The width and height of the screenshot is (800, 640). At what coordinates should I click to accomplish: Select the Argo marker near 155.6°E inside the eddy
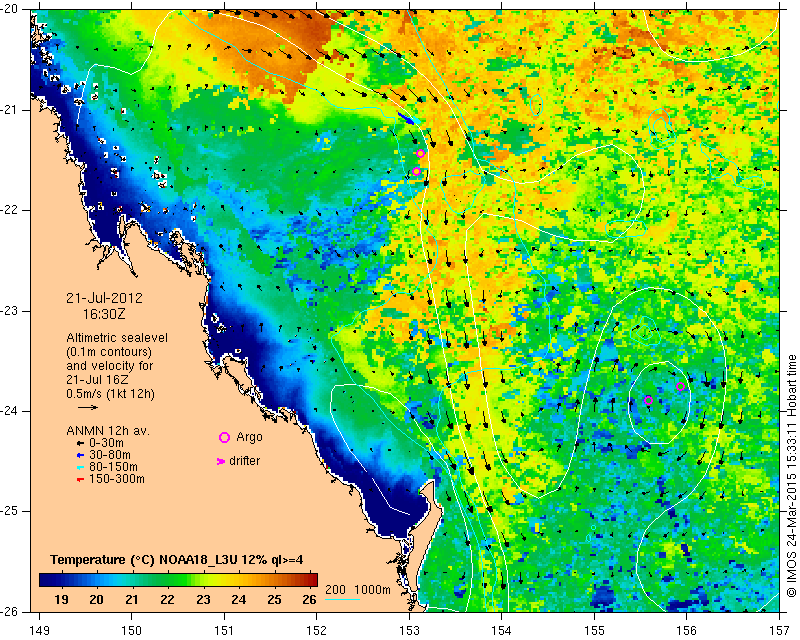[x=648, y=401]
